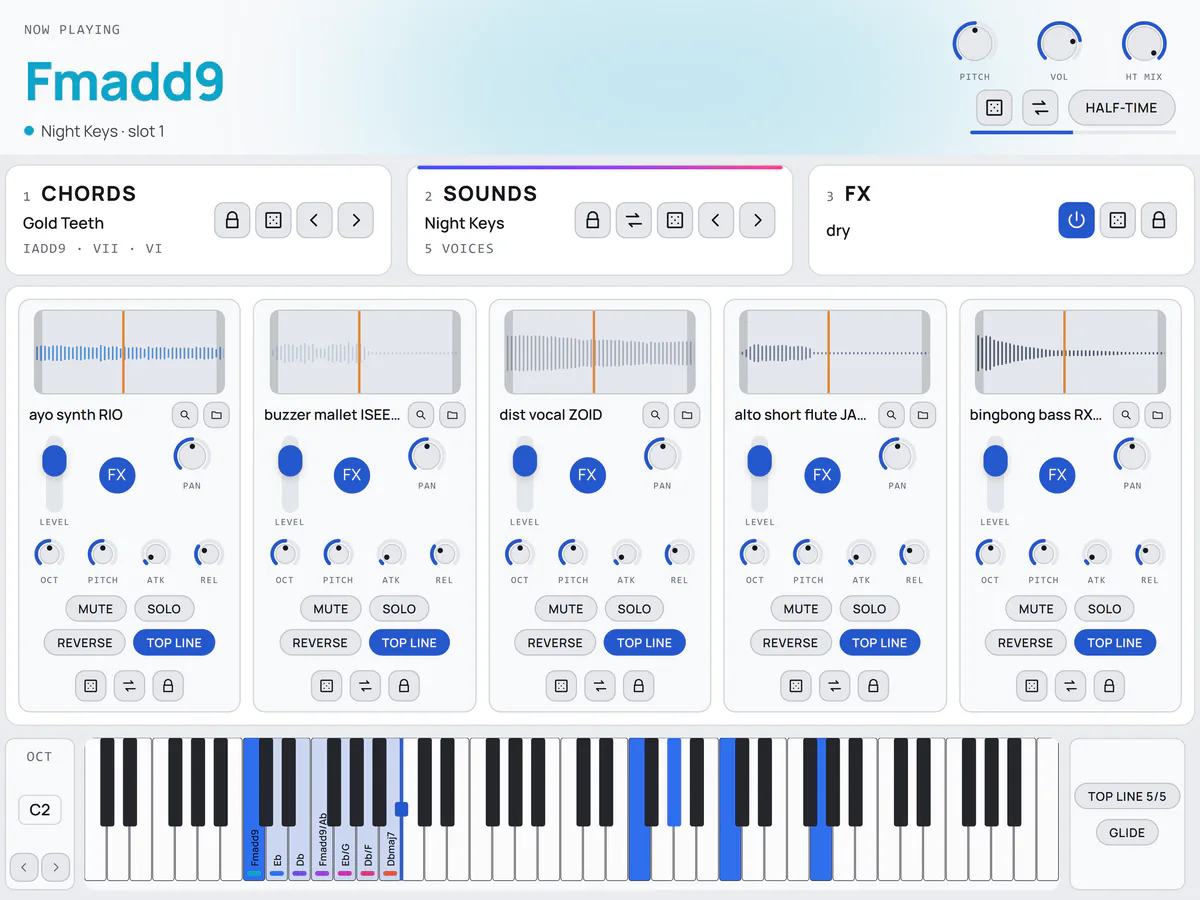Mute the bingbong bass voice
The width and height of the screenshot is (1200, 900).
tap(1036, 609)
